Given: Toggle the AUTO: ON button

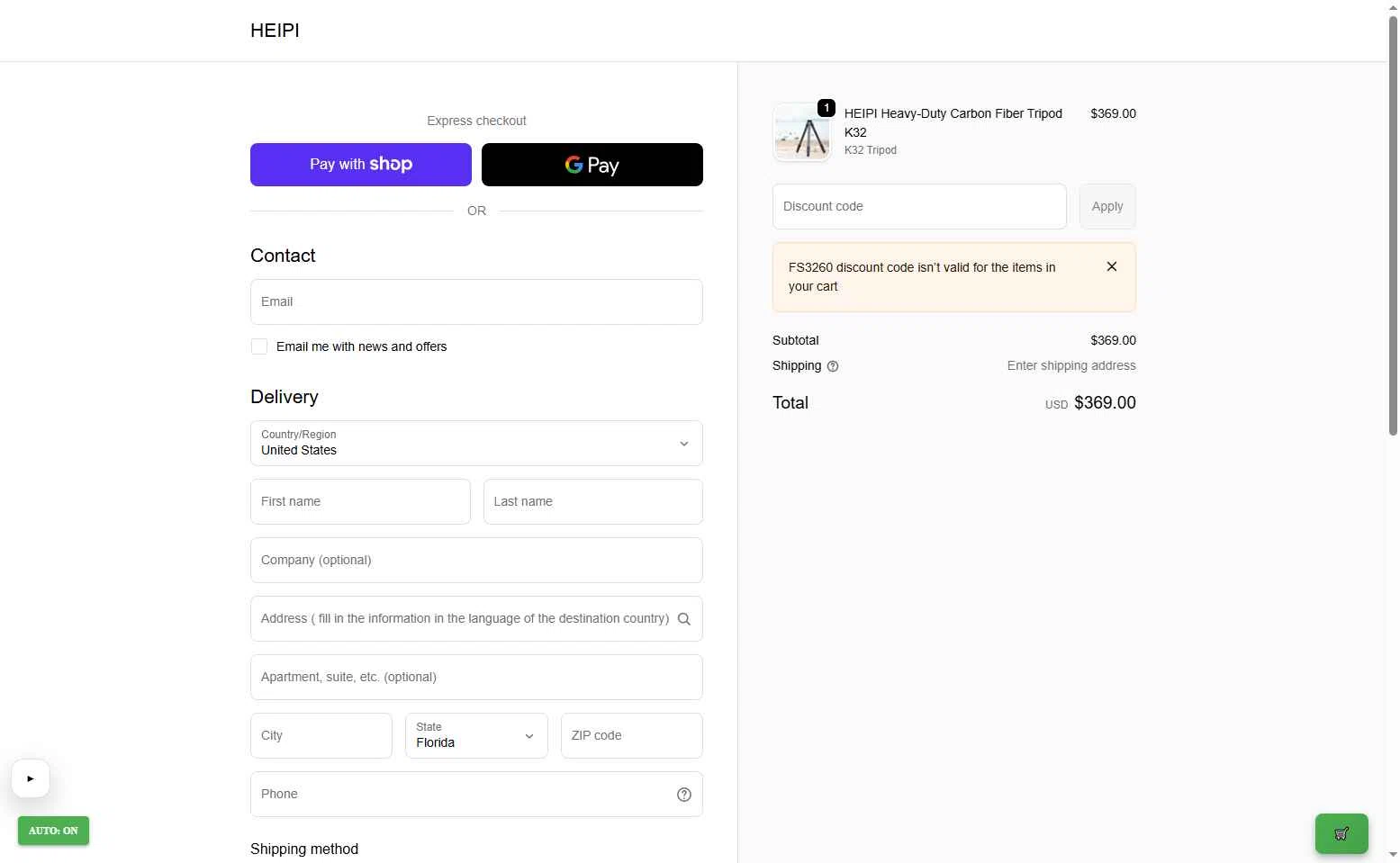Looking at the screenshot, I should tap(53, 831).
